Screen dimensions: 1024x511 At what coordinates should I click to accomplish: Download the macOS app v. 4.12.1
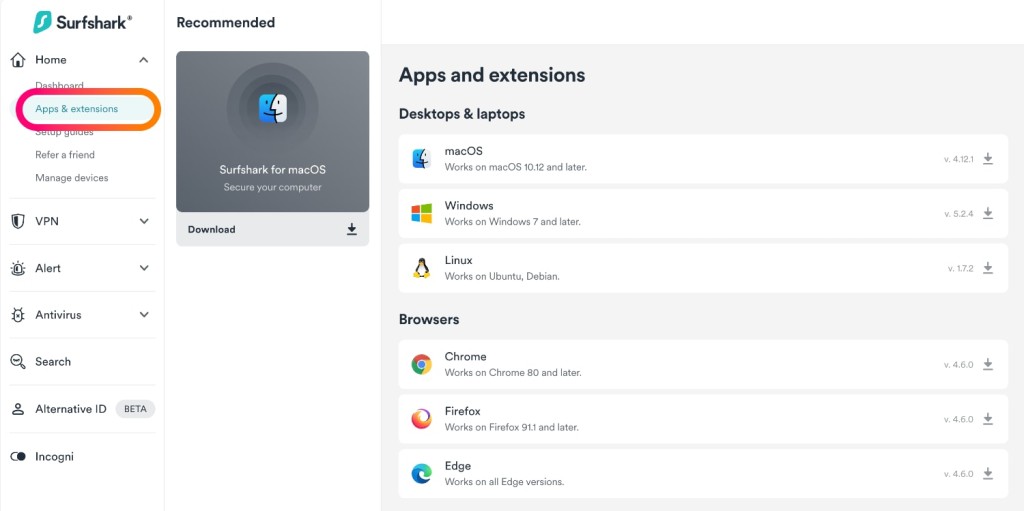pos(988,159)
